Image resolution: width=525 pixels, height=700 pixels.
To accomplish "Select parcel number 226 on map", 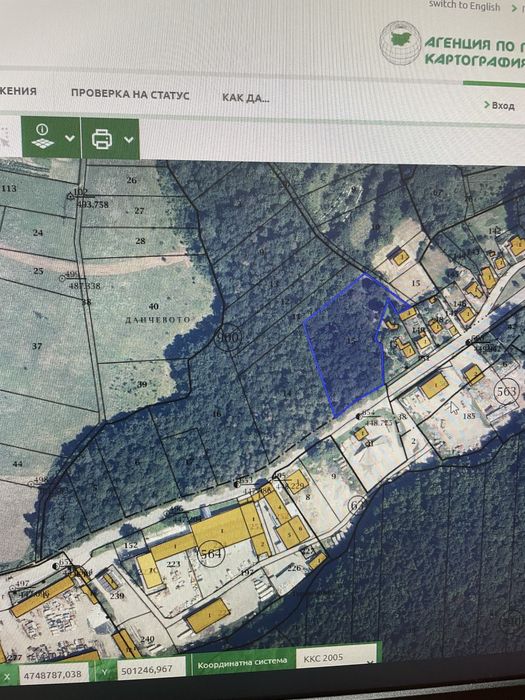I will click(295, 568).
